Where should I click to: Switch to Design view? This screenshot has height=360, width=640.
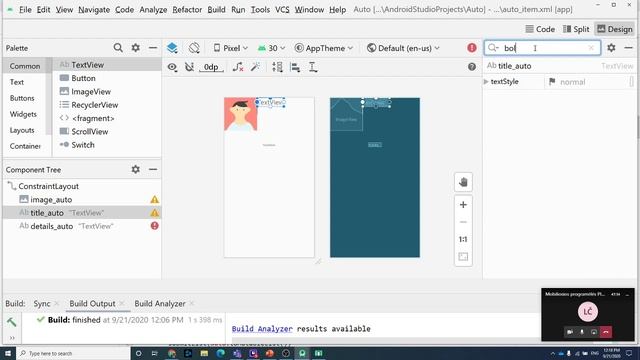point(615,29)
